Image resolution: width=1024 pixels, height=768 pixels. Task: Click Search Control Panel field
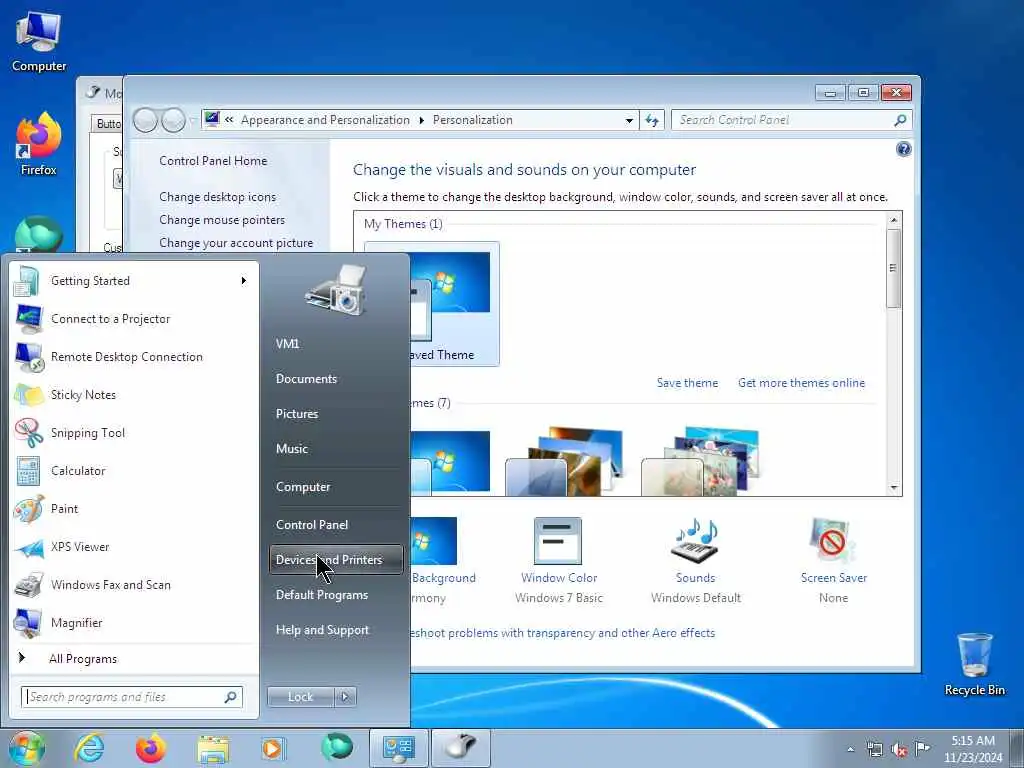(x=791, y=120)
